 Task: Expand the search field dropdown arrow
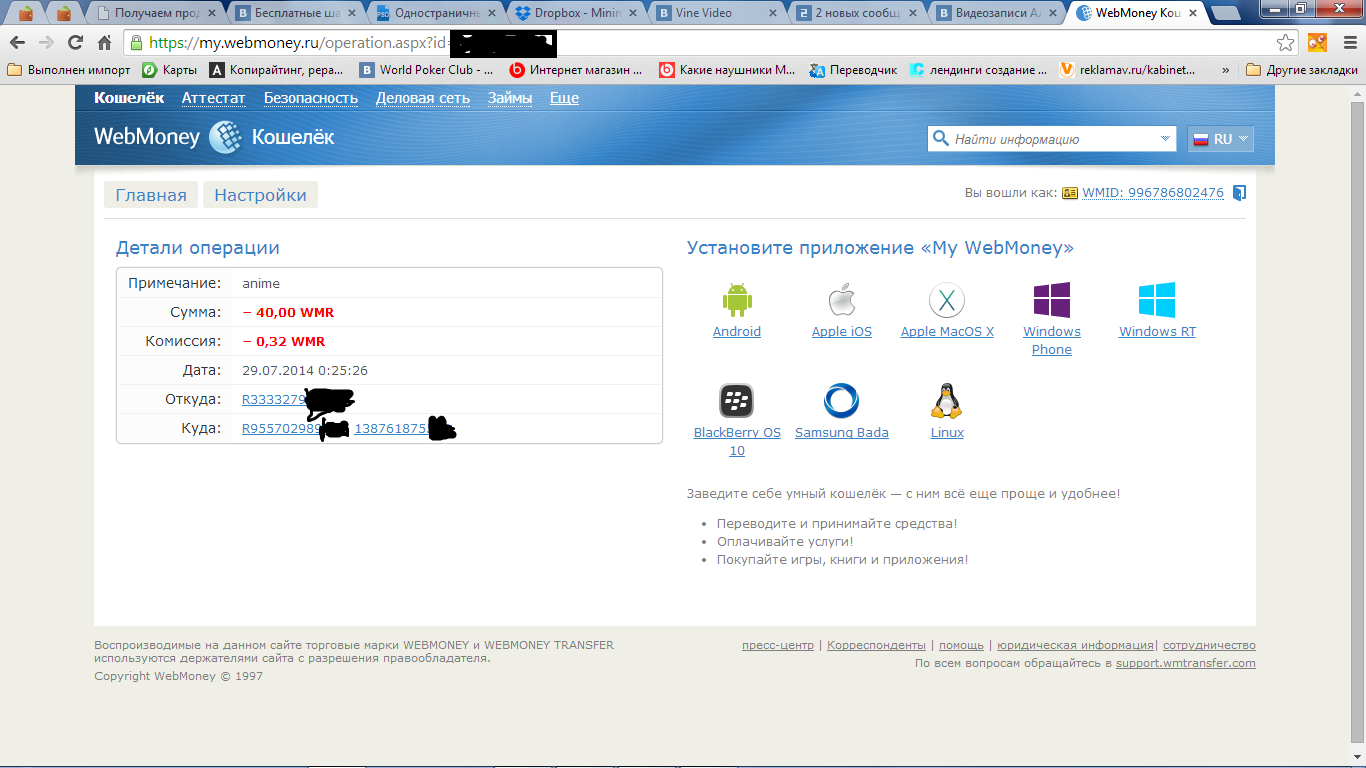click(1165, 139)
